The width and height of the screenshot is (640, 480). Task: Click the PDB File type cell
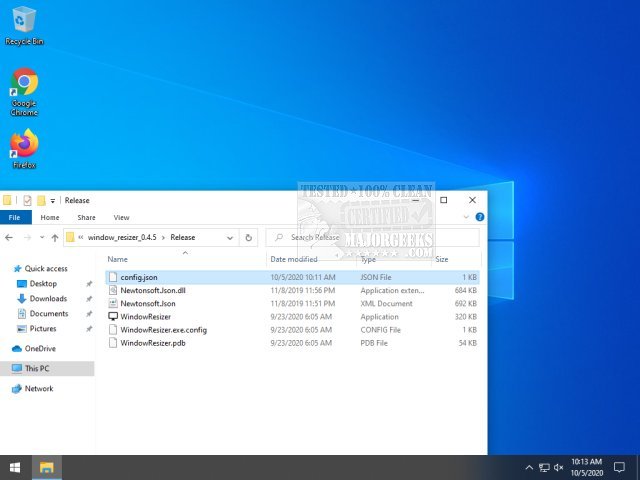[x=374, y=343]
